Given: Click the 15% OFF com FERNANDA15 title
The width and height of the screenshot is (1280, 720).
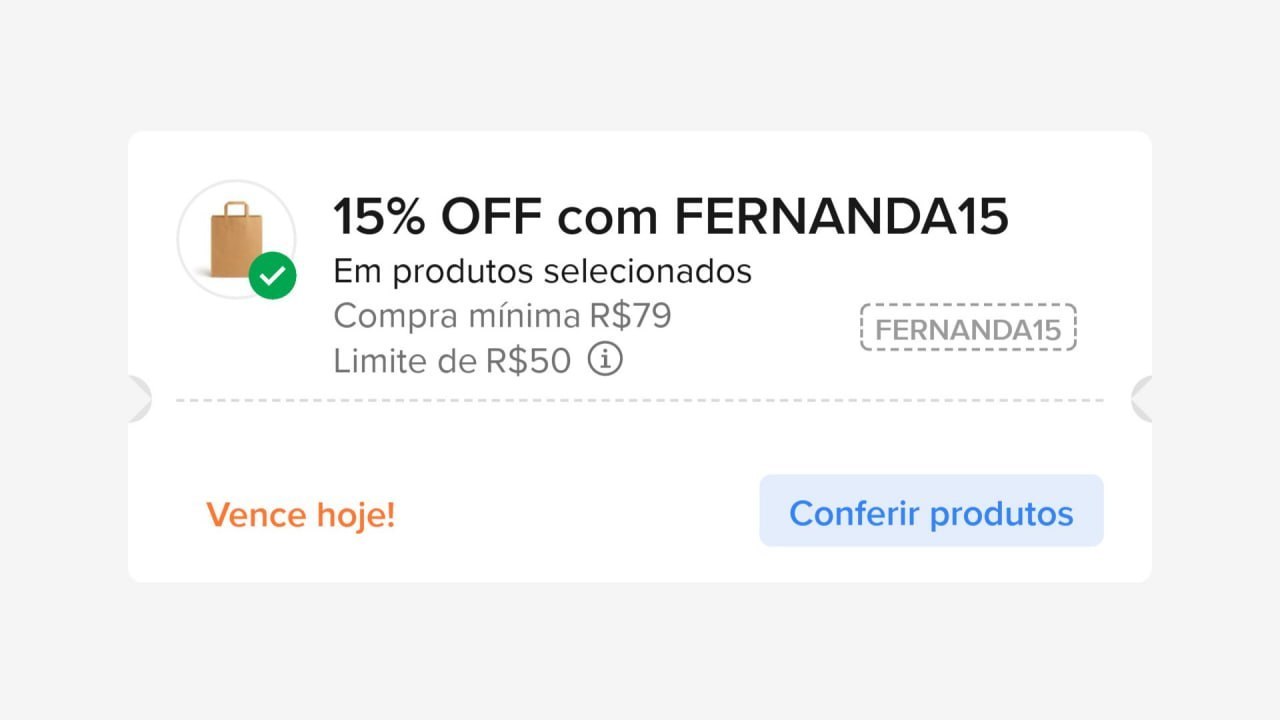Looking at the screenshot, I should pos(671,215).
